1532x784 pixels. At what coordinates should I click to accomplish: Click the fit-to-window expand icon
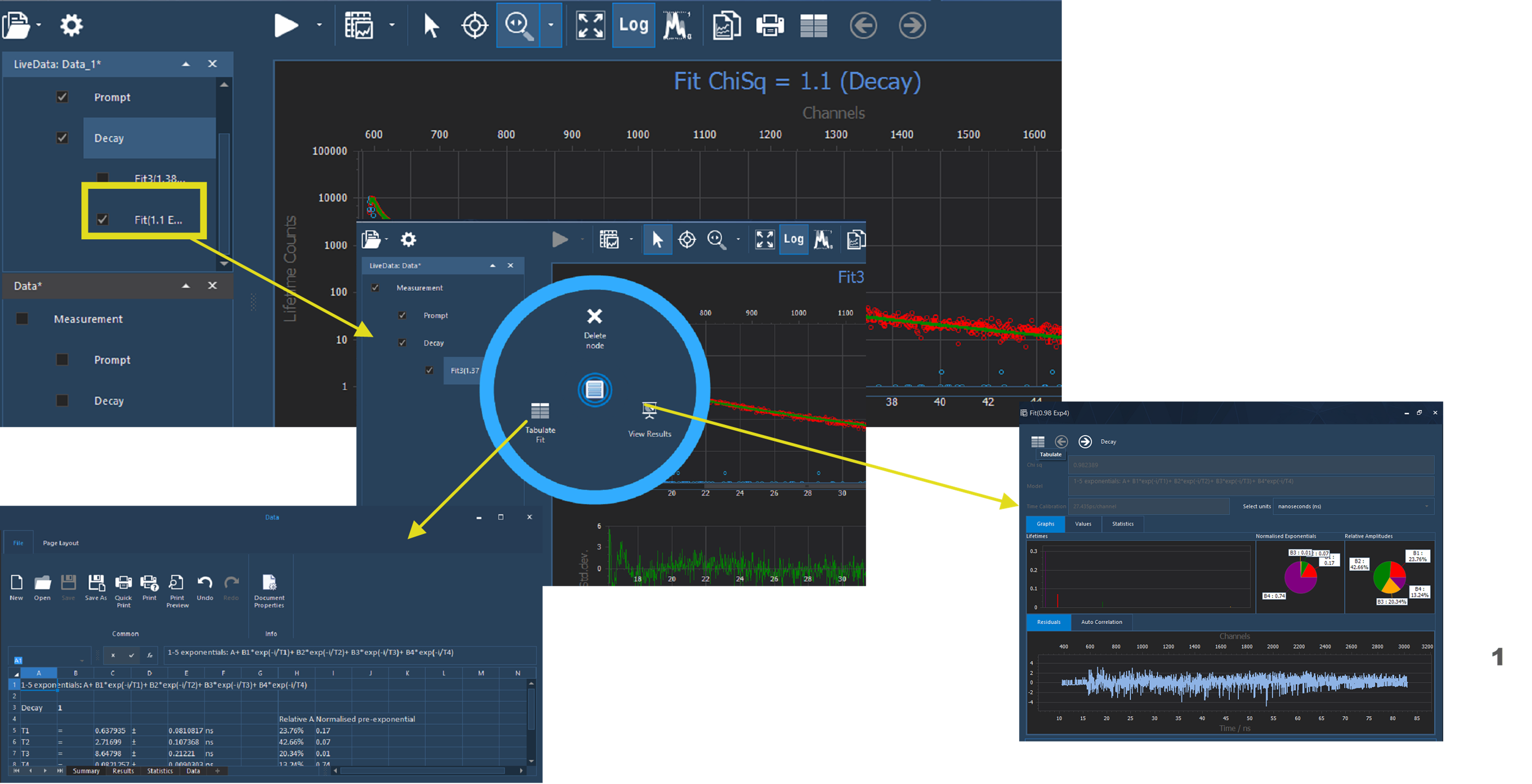click(x=590, y=25)
